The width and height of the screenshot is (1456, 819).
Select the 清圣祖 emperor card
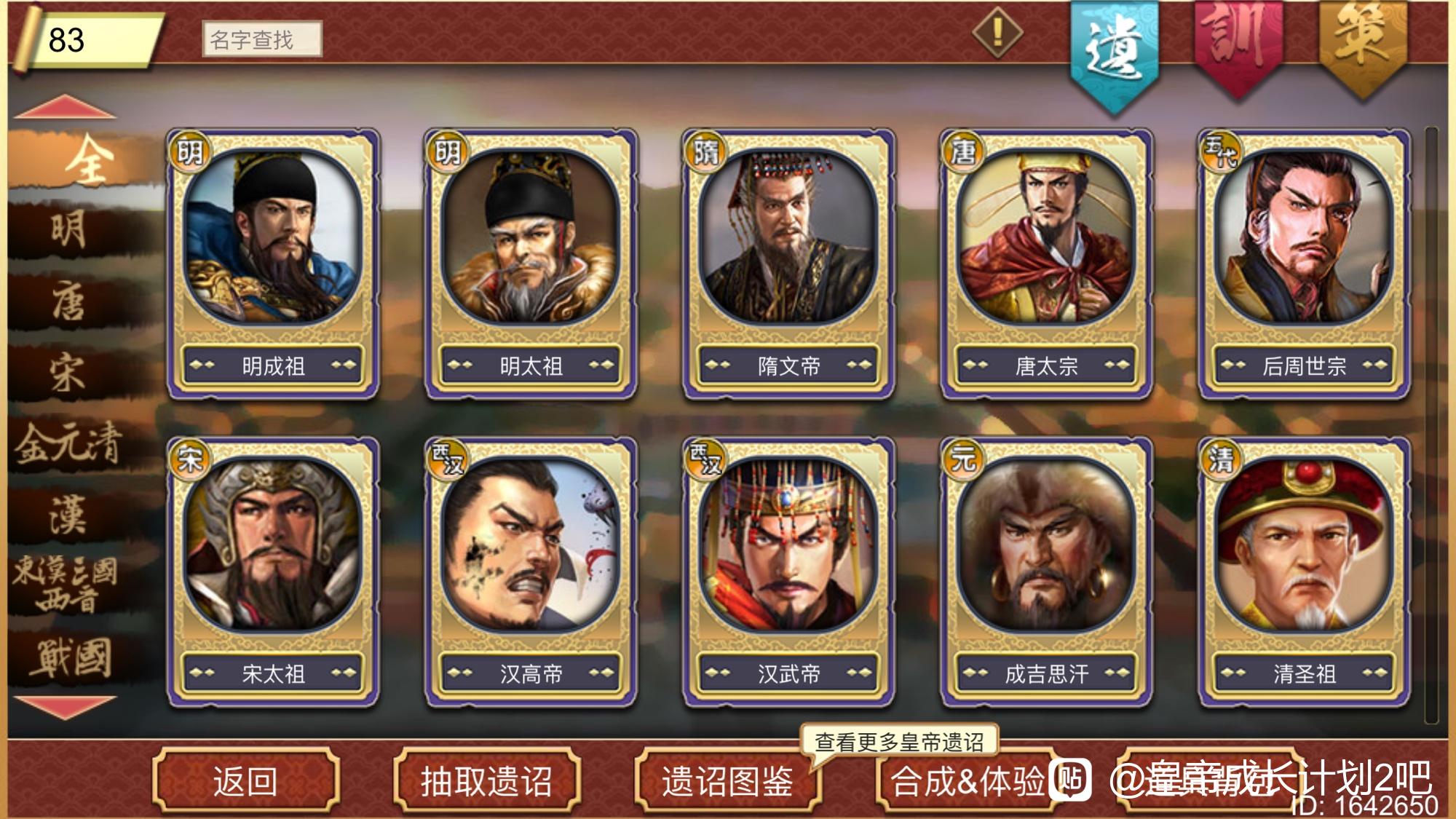(1304, 572)
